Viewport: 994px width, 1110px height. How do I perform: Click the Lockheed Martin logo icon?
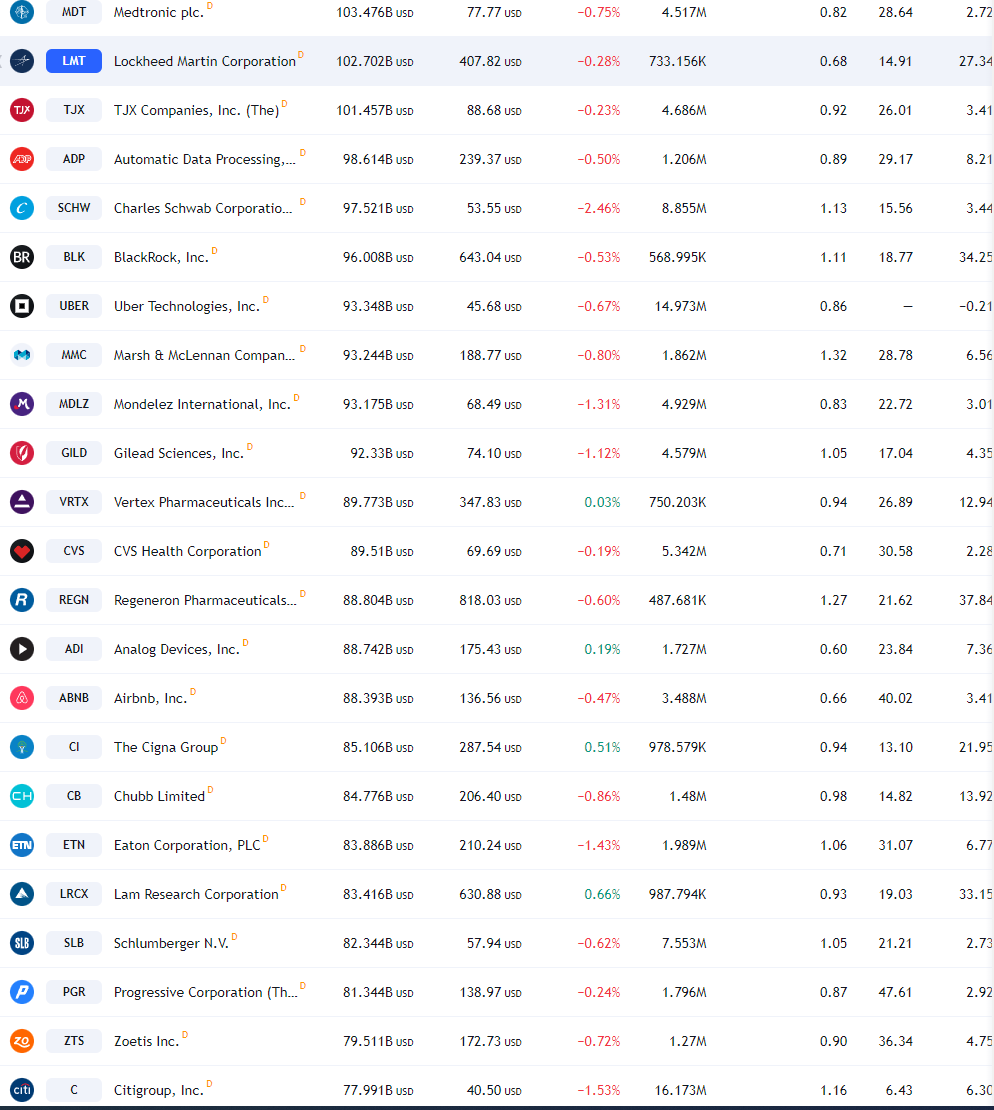pos(22,61)
